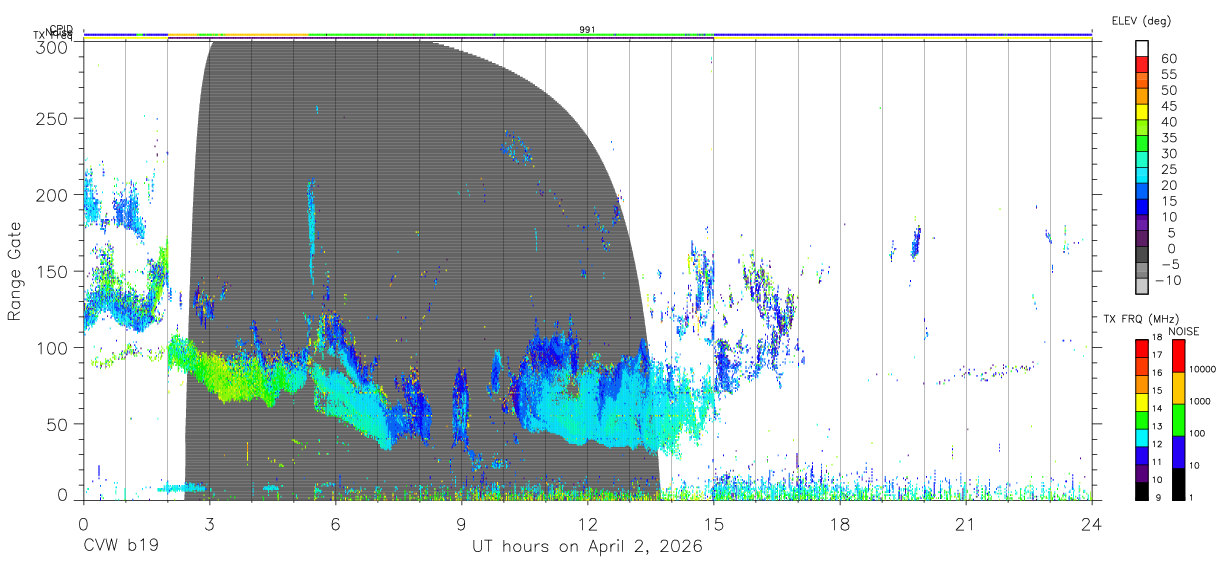The image size is (1228, 567).
Task: Click the x-axis tick label '21'
Action: (x=966, y=524)
